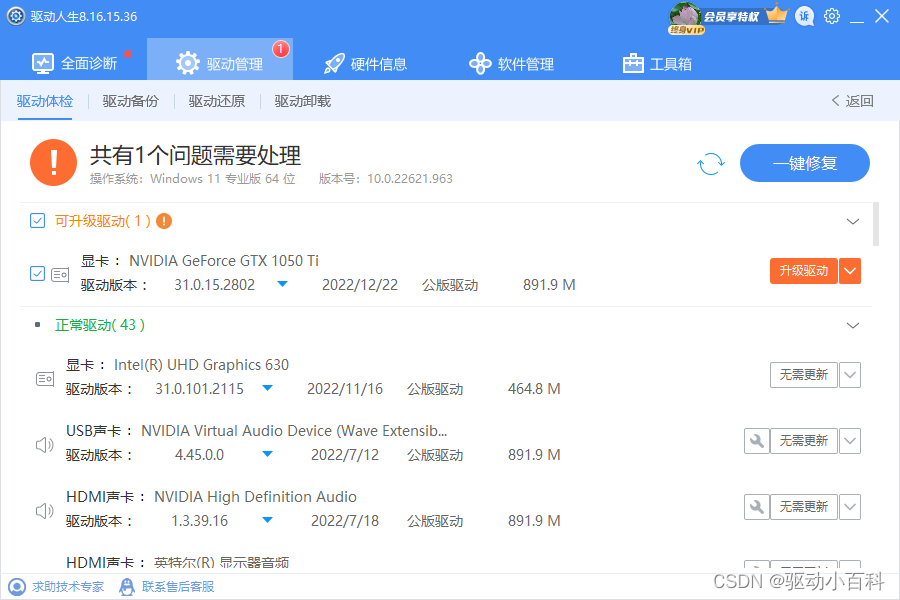Click 无需更新 for NVIDIA High Definition Audio
Screen dimensions: 900x600
[x=804, y=507]
